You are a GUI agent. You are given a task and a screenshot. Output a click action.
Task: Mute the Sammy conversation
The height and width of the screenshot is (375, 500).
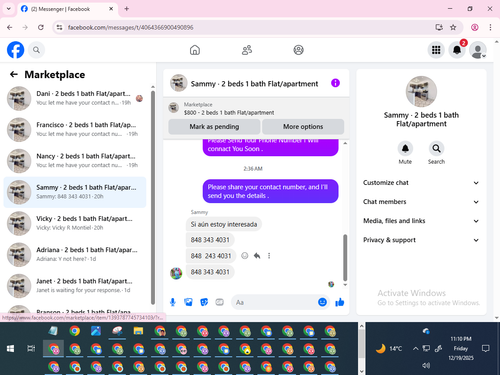[x=405, y=148]
